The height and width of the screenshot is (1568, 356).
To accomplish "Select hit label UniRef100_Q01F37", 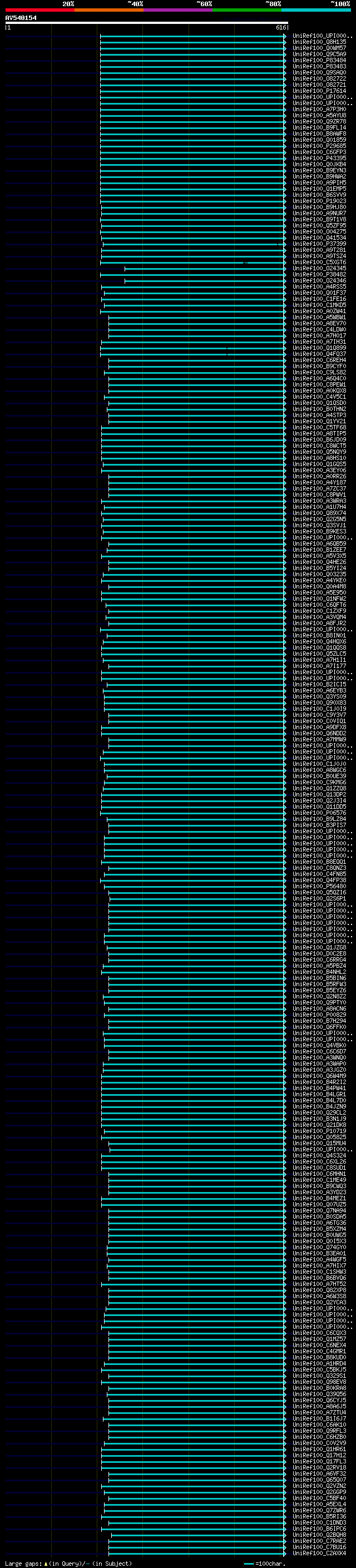I will (319, 293).
